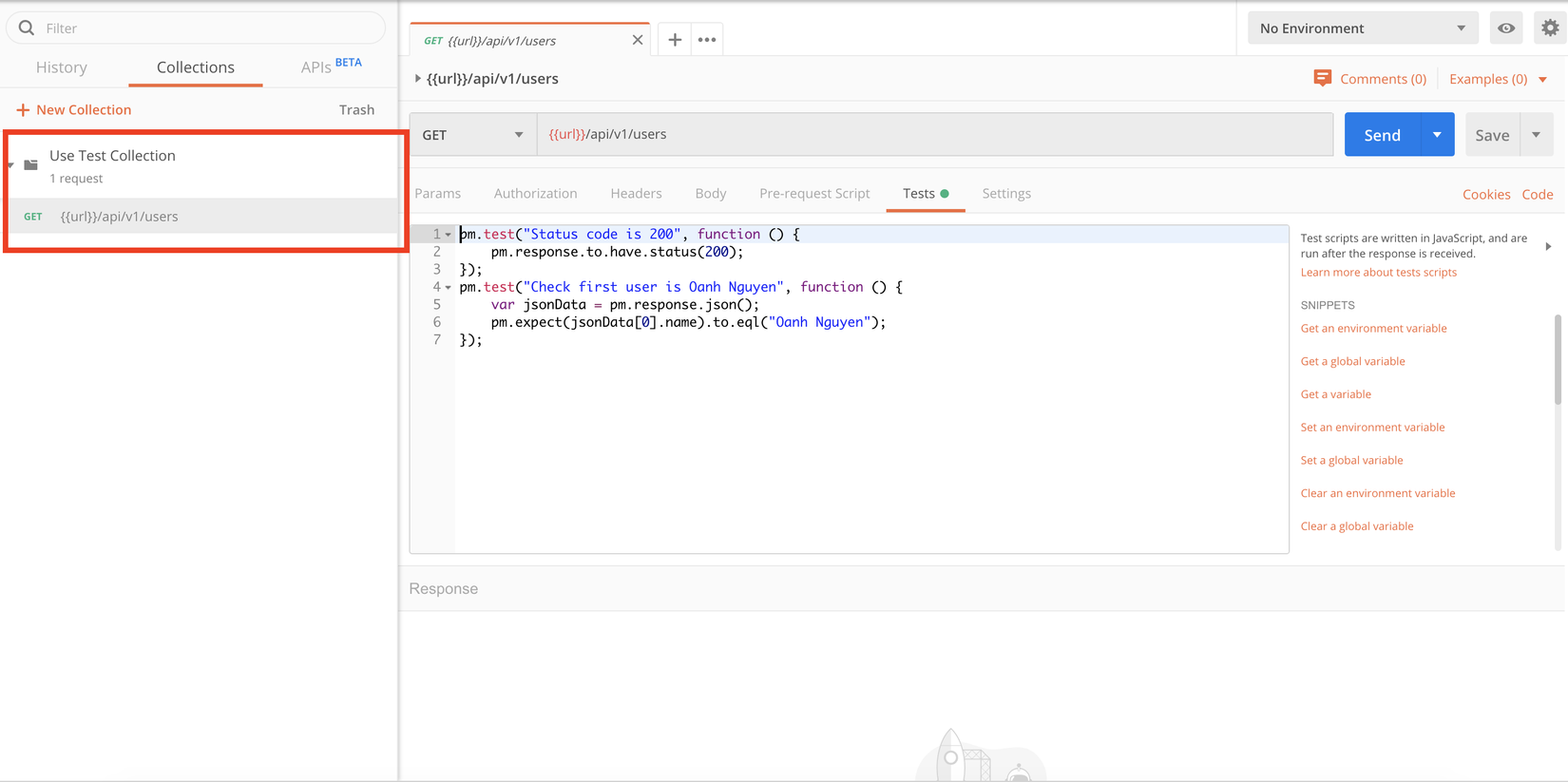Open manage environments gear icon
The width and height of the screenshot is (1568, 782).
pyautogui.click(x=1550, y=29)
